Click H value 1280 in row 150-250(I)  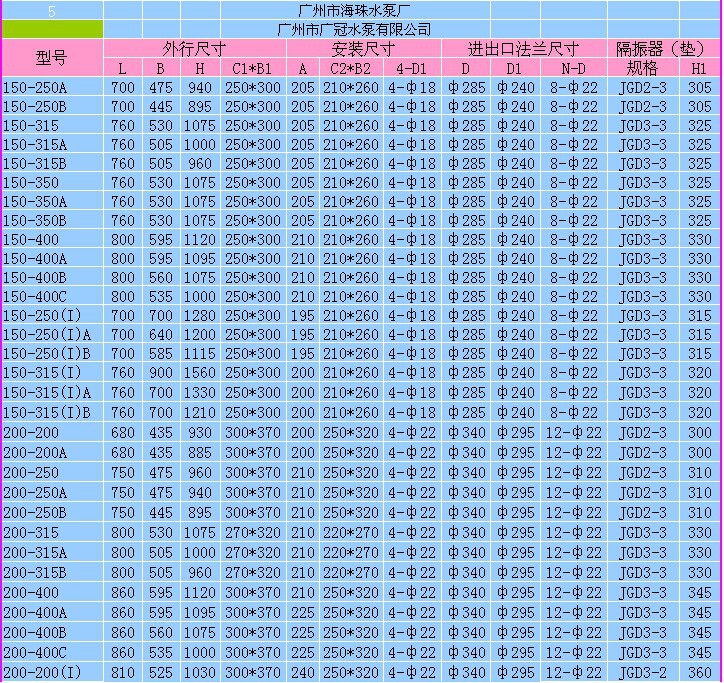click(200, 315)
